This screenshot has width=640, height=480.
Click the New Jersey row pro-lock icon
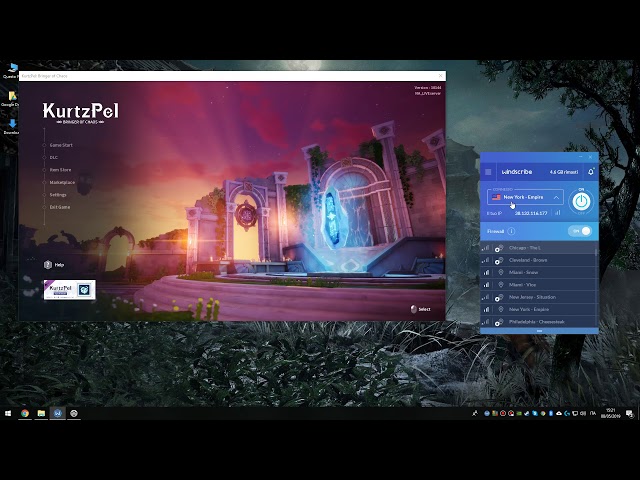pyautogui.click(x=499, y=298)
